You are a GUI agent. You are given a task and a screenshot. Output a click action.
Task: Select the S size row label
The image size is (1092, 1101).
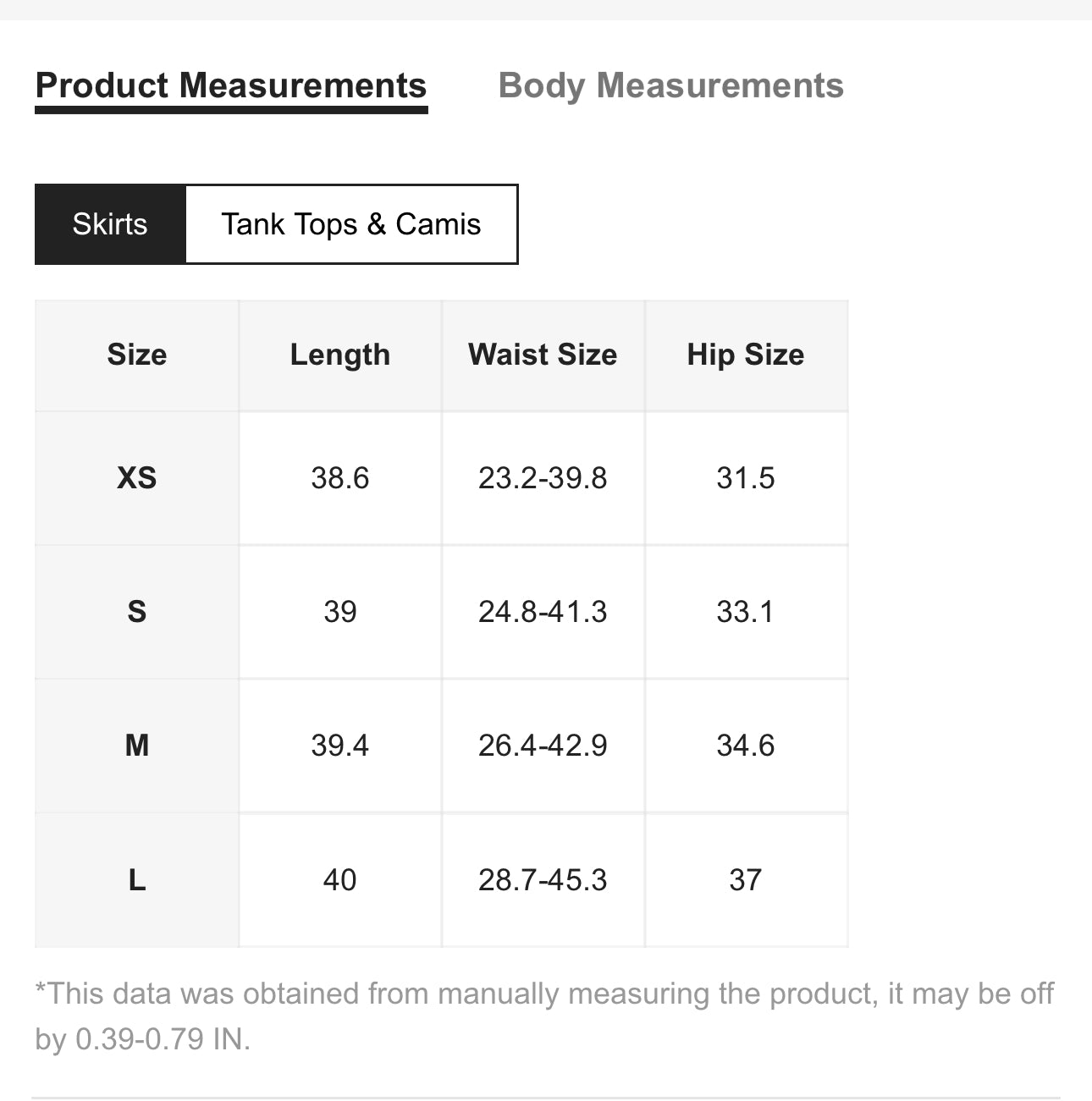[137, 612]
